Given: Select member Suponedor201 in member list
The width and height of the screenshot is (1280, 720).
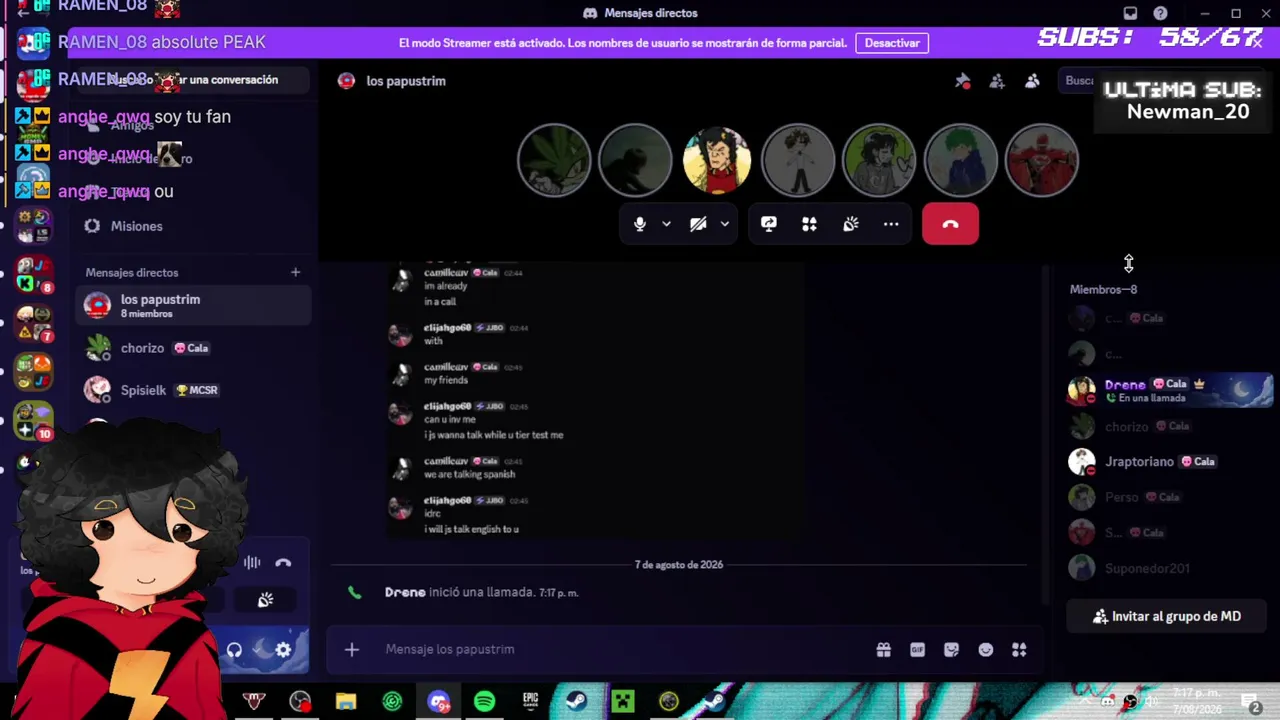Looking at the screenshot, I should click(1169, 569).
